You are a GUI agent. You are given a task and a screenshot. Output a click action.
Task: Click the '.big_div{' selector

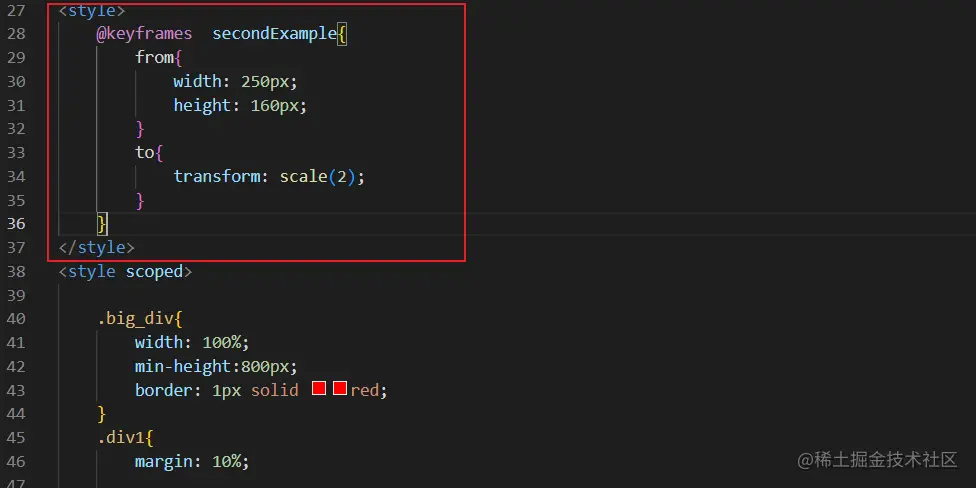coord(139,319)
